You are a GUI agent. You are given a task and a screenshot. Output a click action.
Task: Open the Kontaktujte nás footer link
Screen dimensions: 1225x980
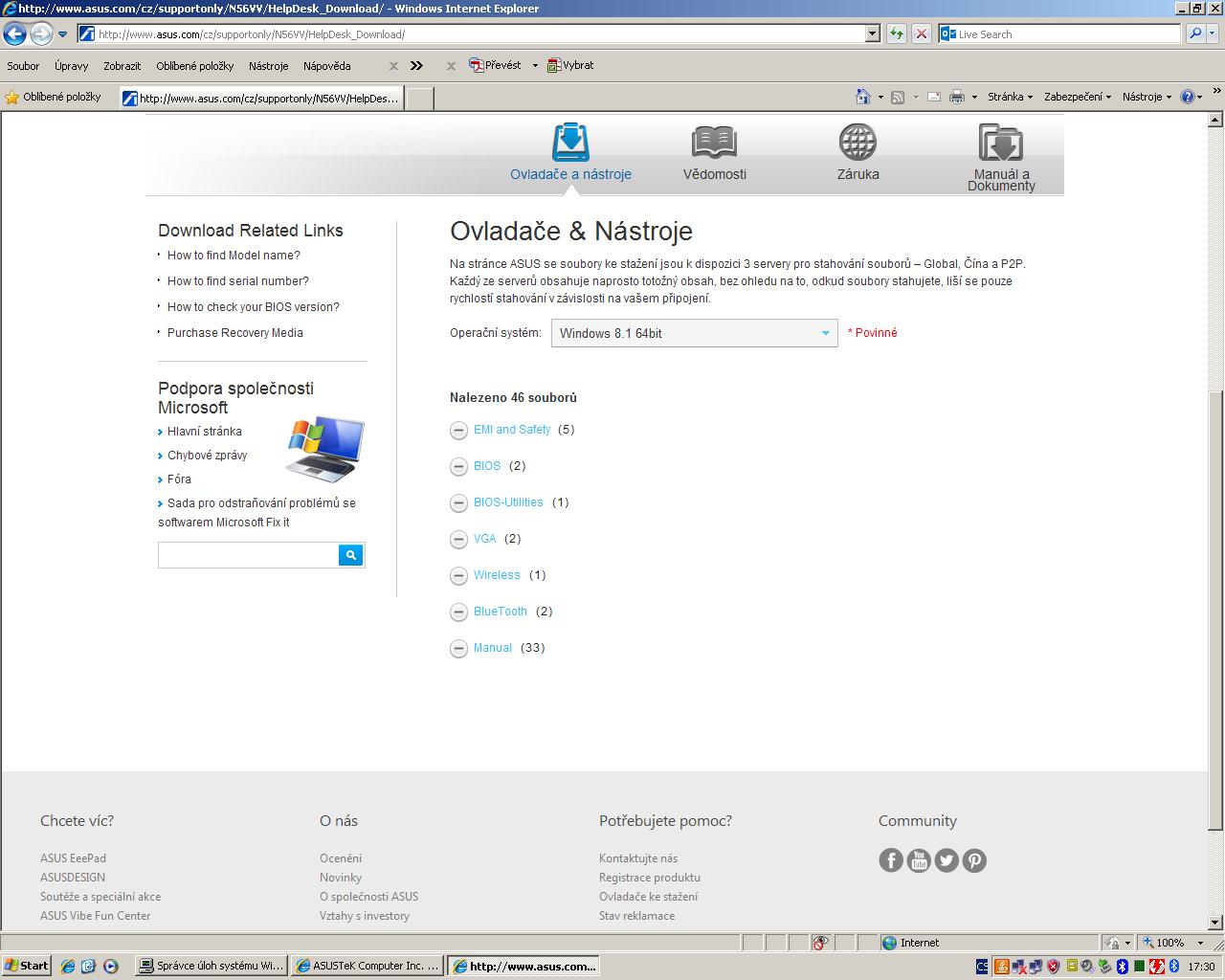[638, 858]
